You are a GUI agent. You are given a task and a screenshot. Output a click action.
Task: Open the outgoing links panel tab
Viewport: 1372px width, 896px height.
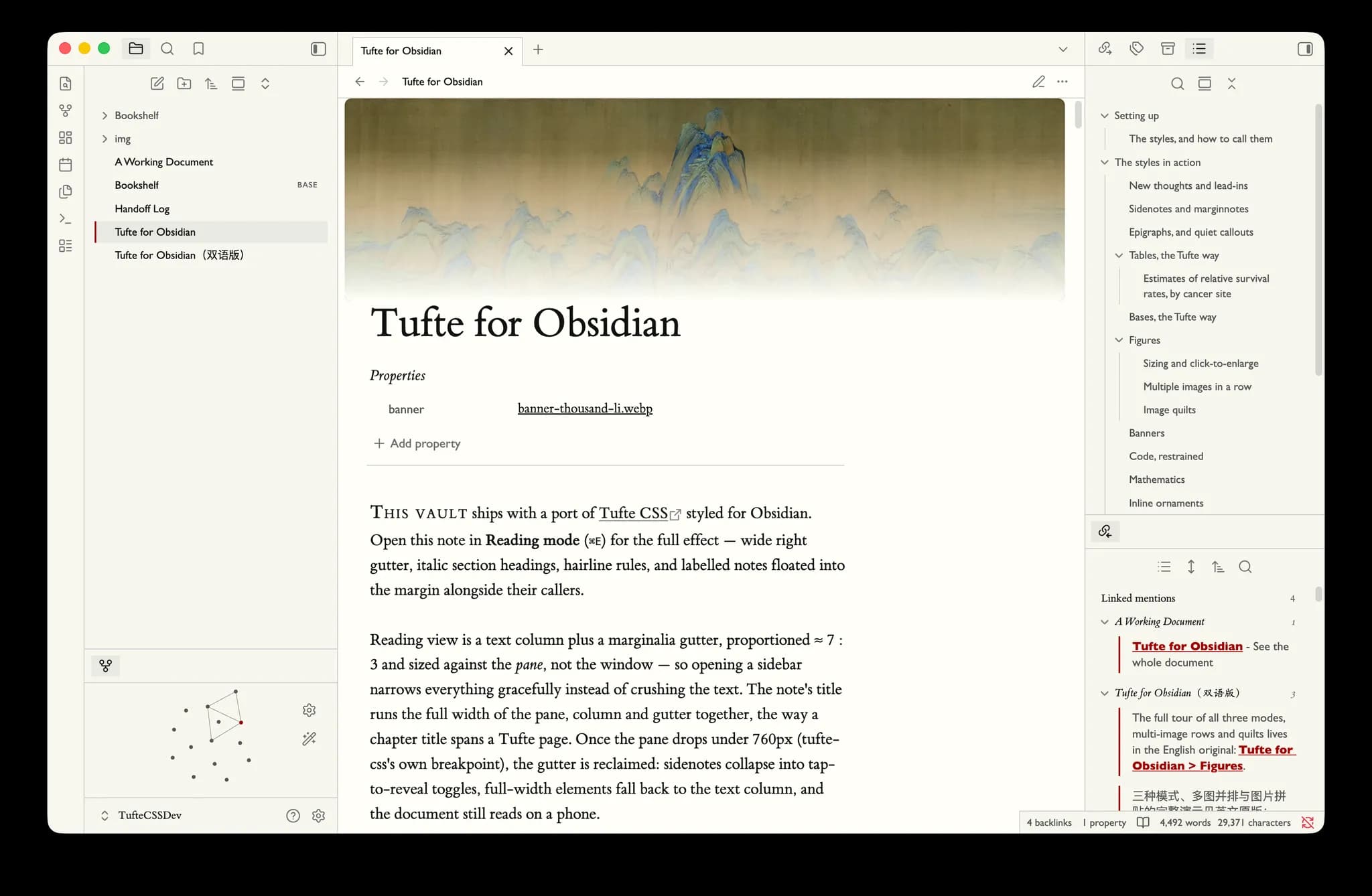(1105, 48)
